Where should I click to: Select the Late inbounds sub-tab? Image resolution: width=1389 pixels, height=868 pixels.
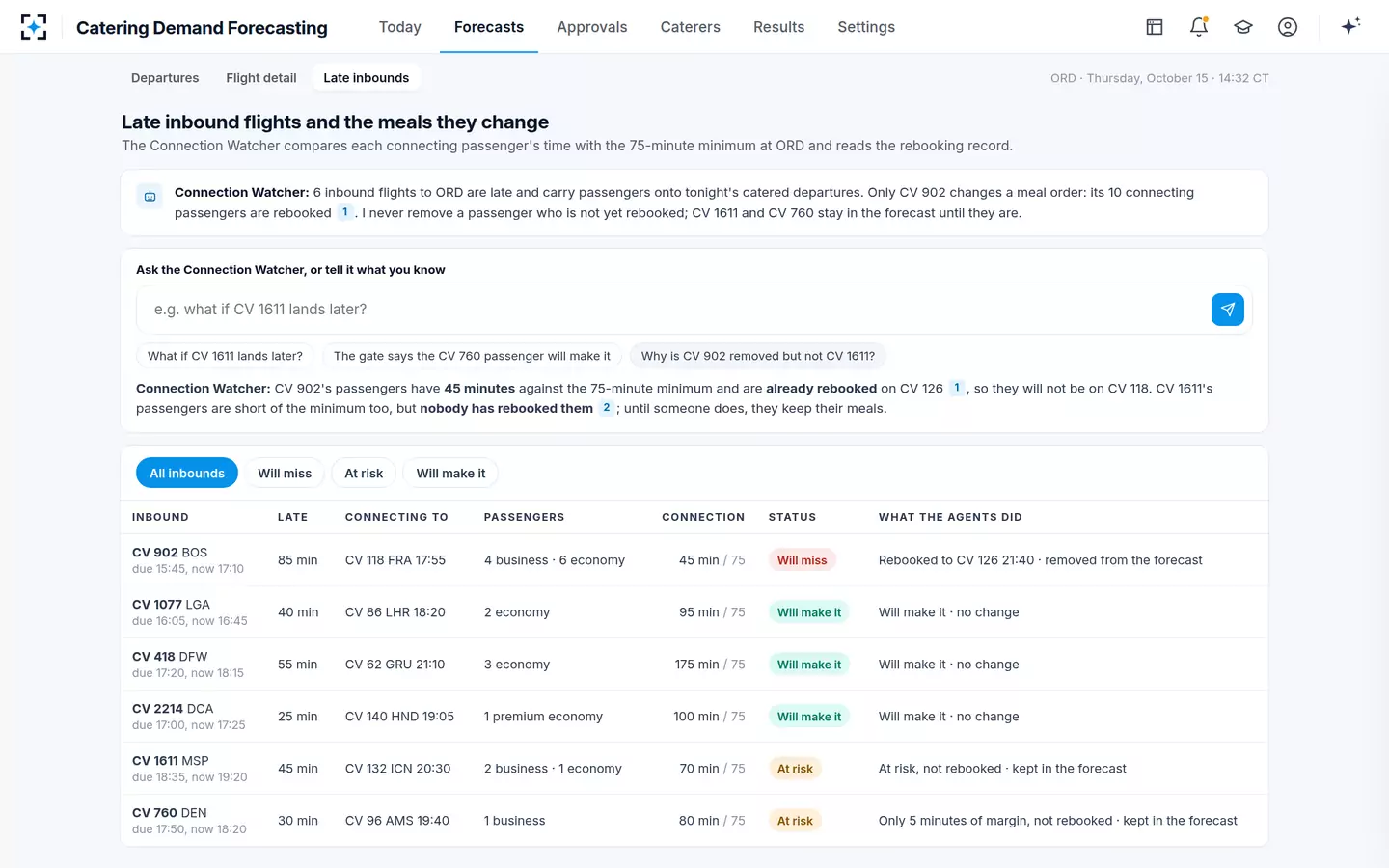[x=367, y=78]
